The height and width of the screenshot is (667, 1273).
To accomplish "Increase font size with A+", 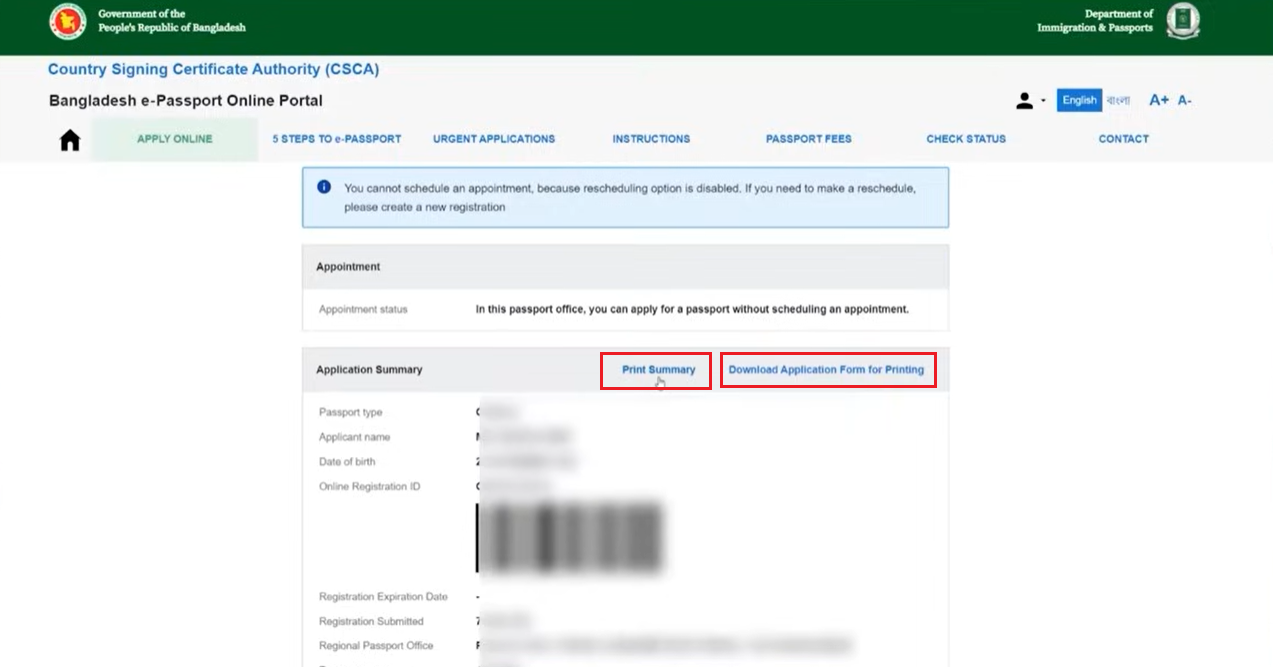I will [x=1159, y=100].
